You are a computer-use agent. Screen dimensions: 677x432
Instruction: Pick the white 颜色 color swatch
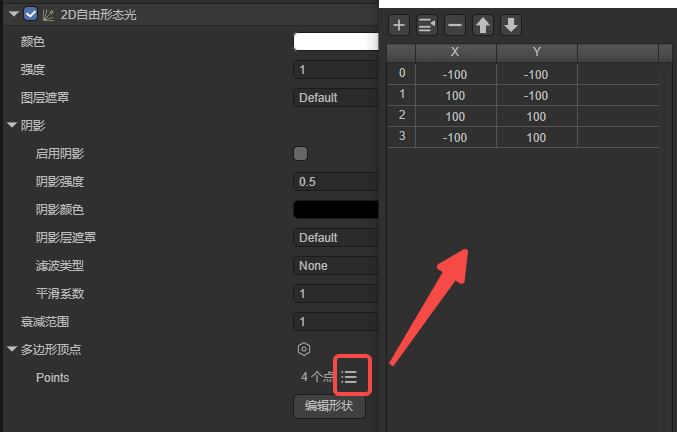pos(335,42)
